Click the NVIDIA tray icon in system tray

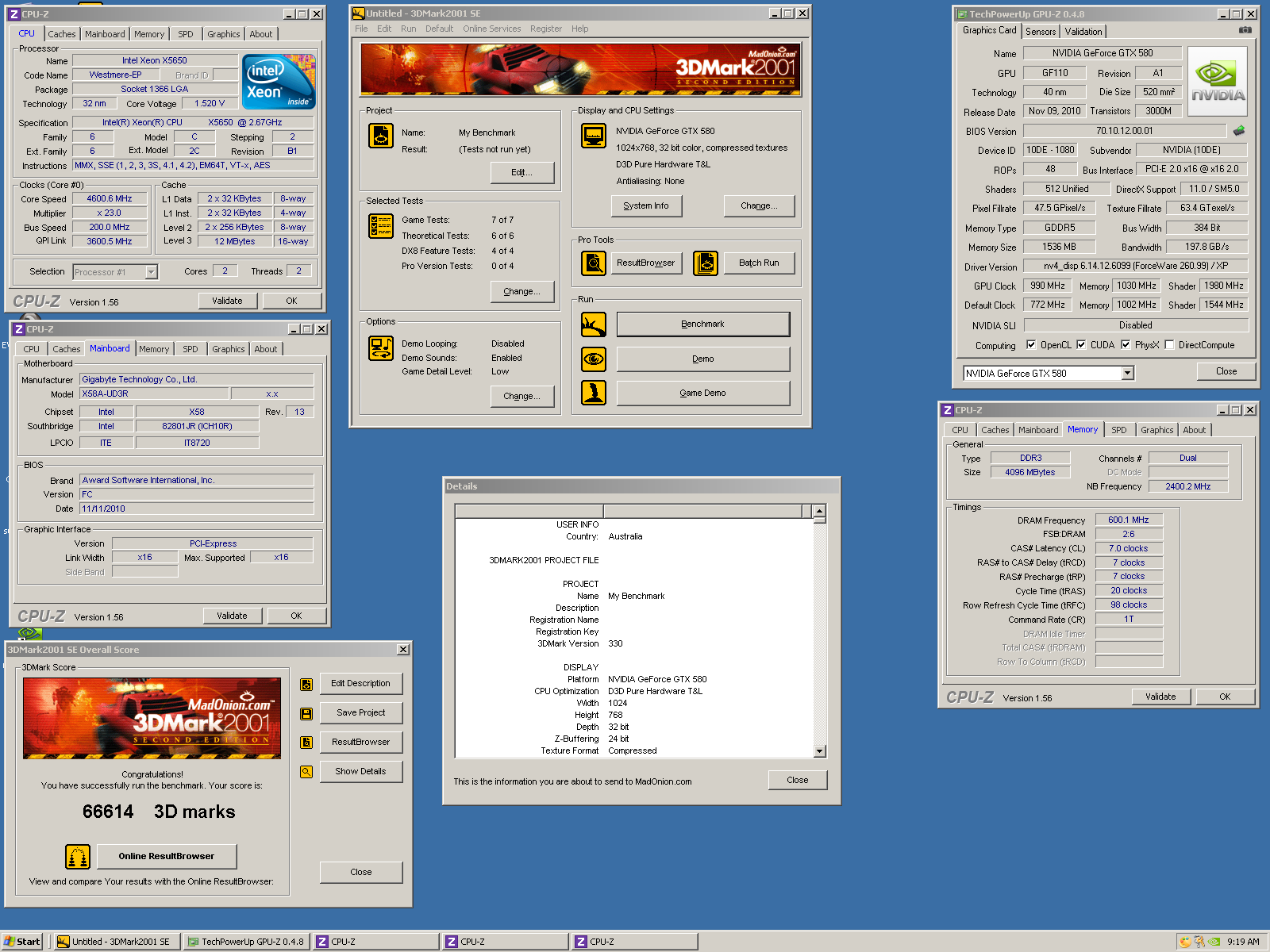coord(1214,942)
